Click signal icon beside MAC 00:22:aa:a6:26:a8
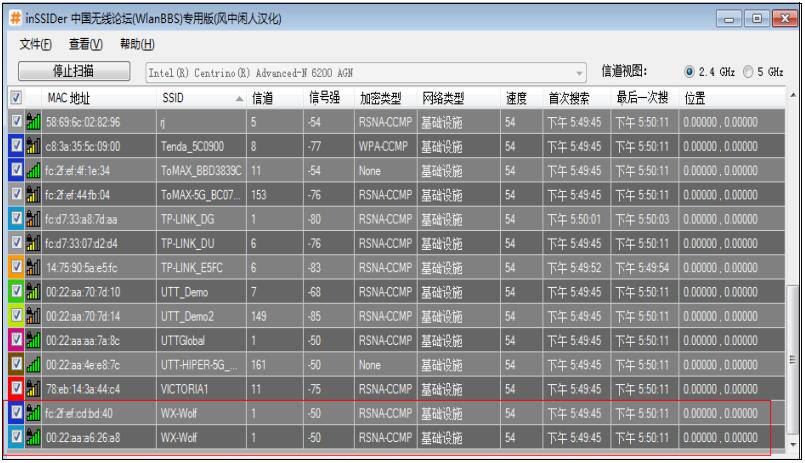This screenshot has height=463, width=805. 33,437
